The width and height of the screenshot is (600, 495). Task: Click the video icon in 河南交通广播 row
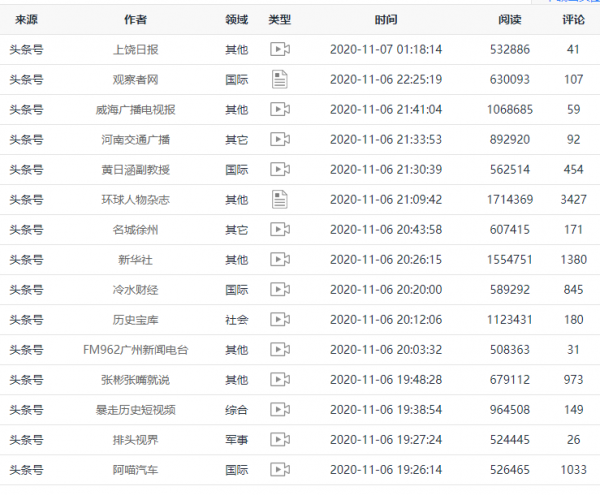point(280,139)
